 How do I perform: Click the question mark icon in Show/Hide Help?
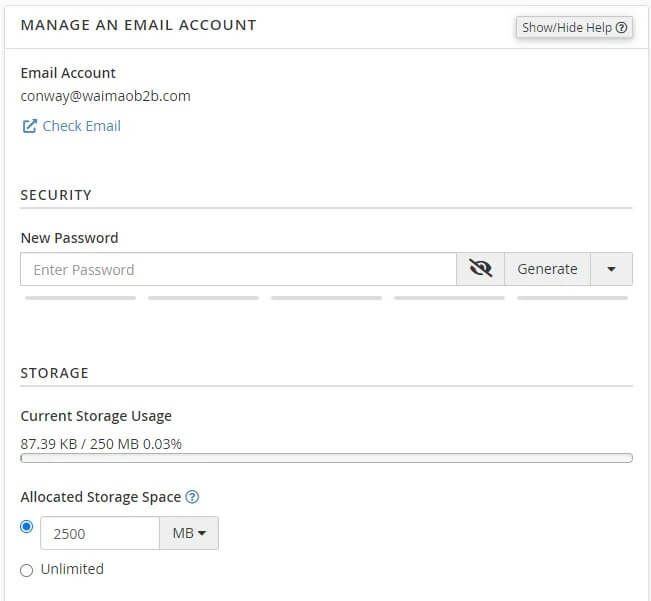[622, 27]
